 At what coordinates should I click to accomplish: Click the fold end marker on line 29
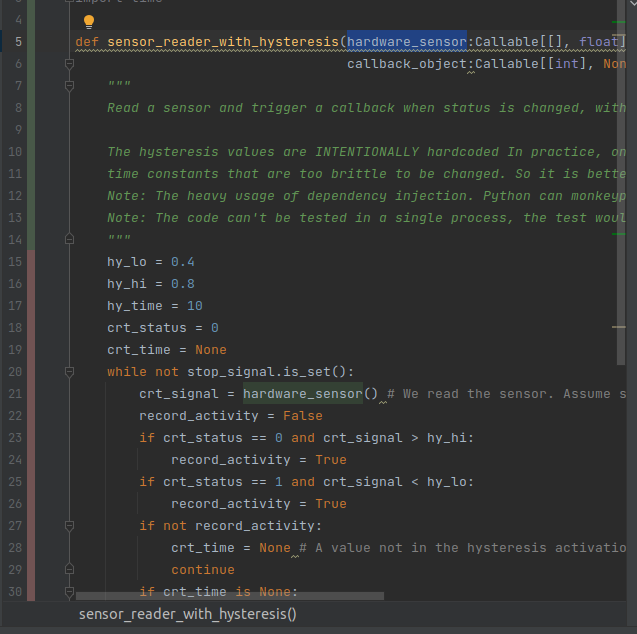click(x=69, y=570)
